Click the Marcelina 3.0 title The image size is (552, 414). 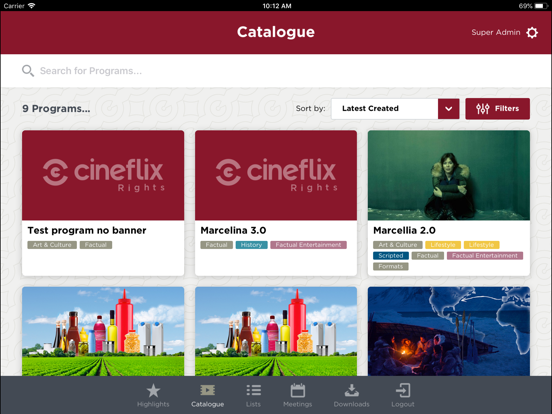233,231
